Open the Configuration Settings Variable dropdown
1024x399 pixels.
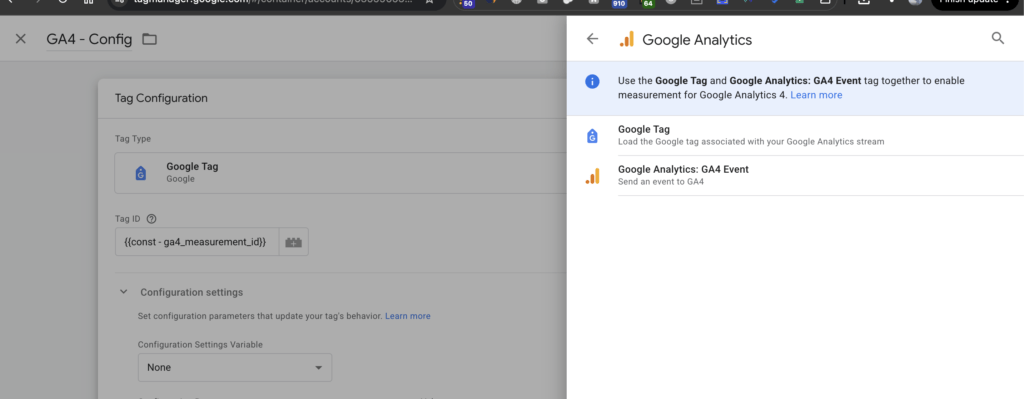click(x=235, y=368)
